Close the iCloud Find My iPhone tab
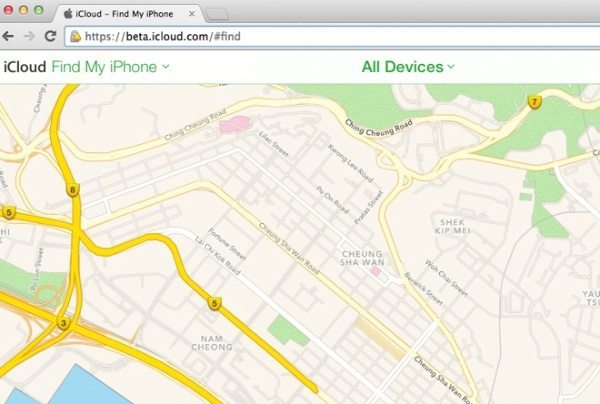 192,14
